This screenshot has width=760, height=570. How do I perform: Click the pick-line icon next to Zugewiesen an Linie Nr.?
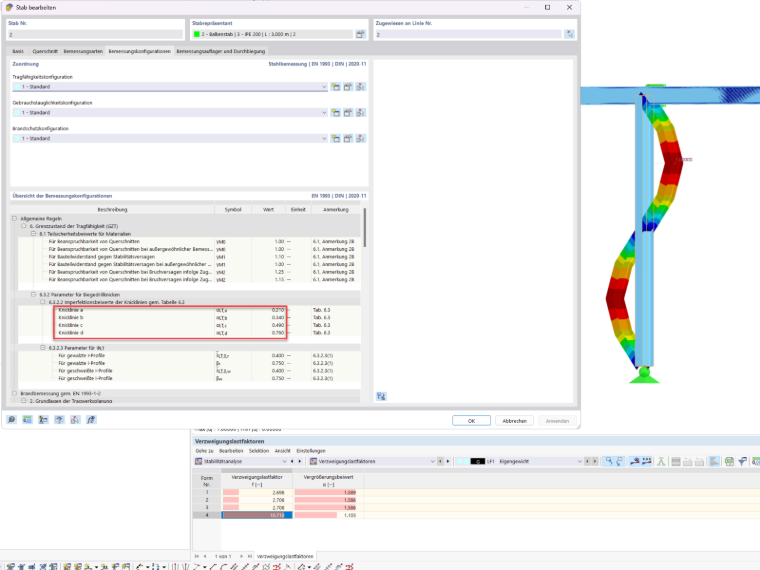[570, 34]
